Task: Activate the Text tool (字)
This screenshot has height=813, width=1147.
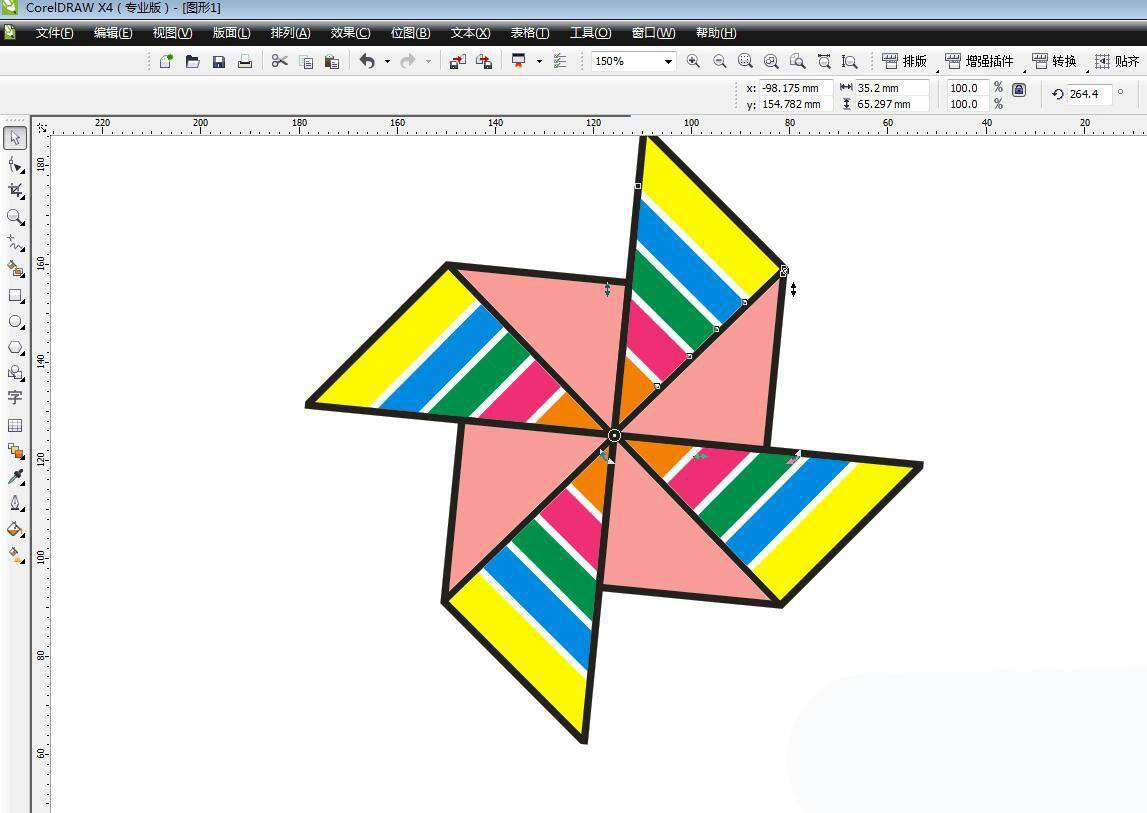Action: pyautogui.click(x=15, y=398)
